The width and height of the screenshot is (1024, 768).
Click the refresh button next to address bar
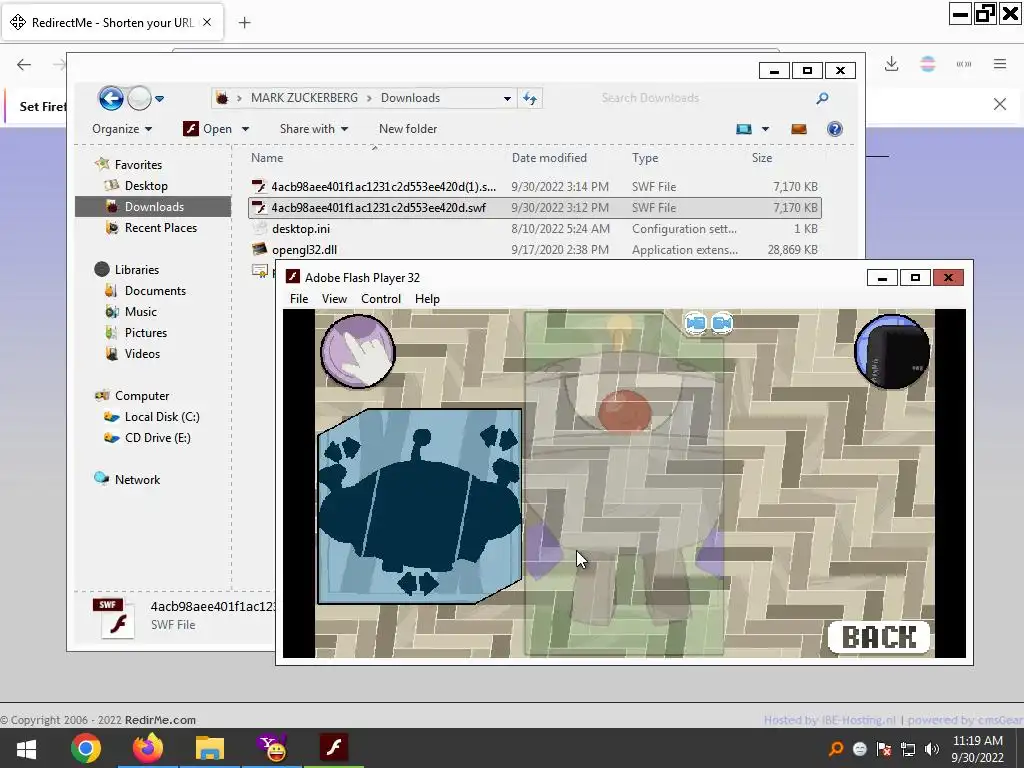530,99
